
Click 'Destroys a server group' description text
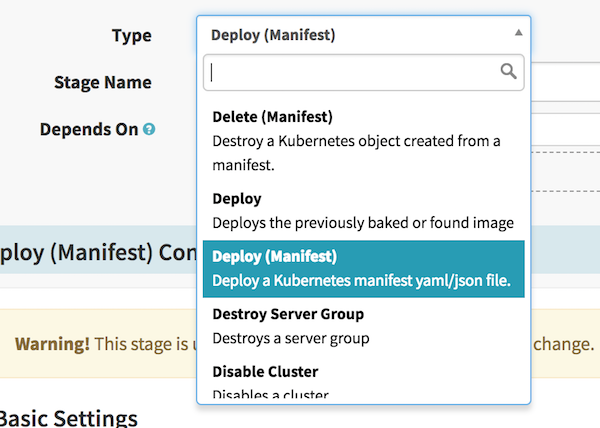point(291,338)
